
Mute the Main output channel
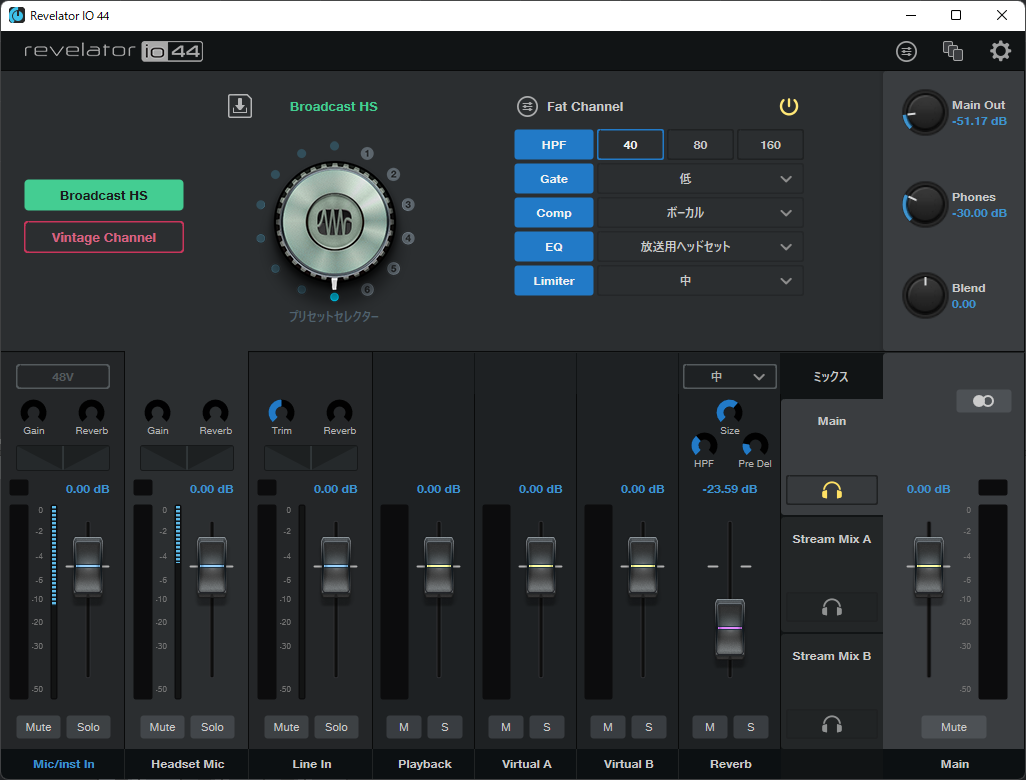point(953,727)
